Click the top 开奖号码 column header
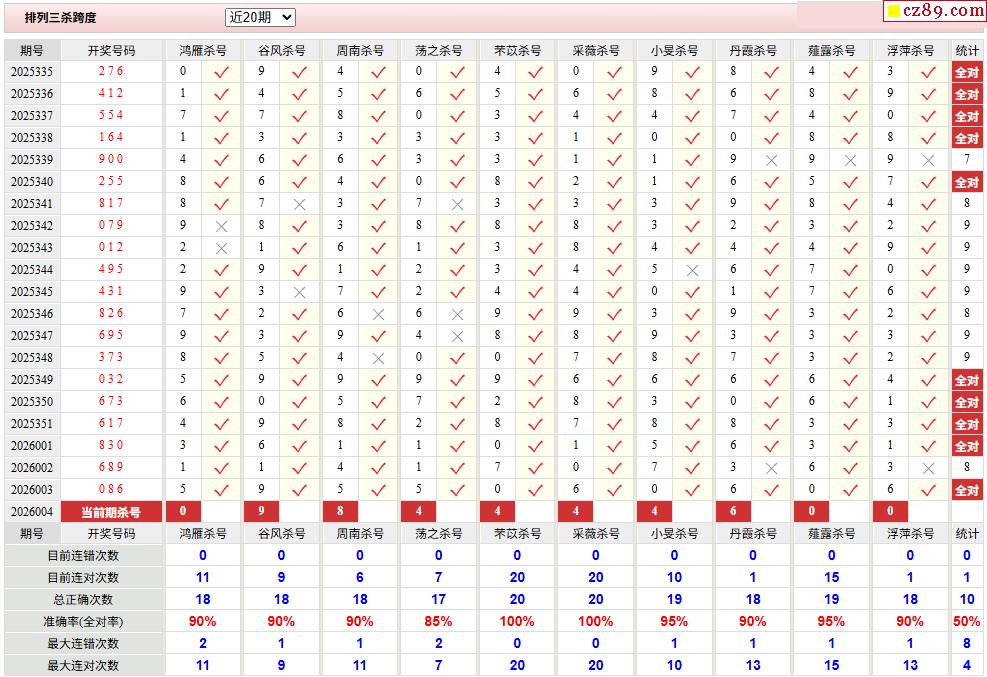Image resolution: width=987 pixels, height=677 pixels. pyautogui.click(x=111, y=50)
